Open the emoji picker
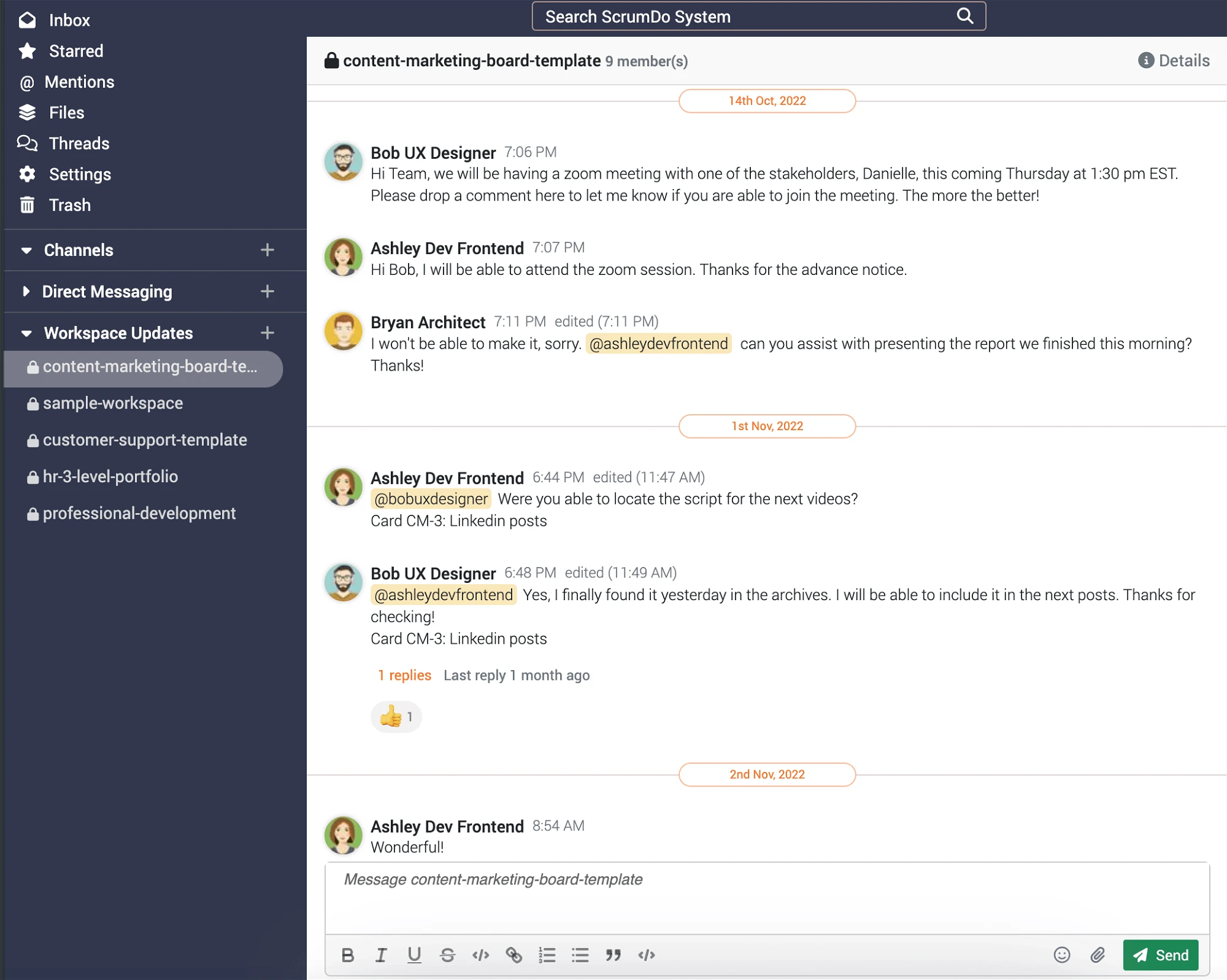This screenshot has height=980, width=1227. coord(1062,955)
